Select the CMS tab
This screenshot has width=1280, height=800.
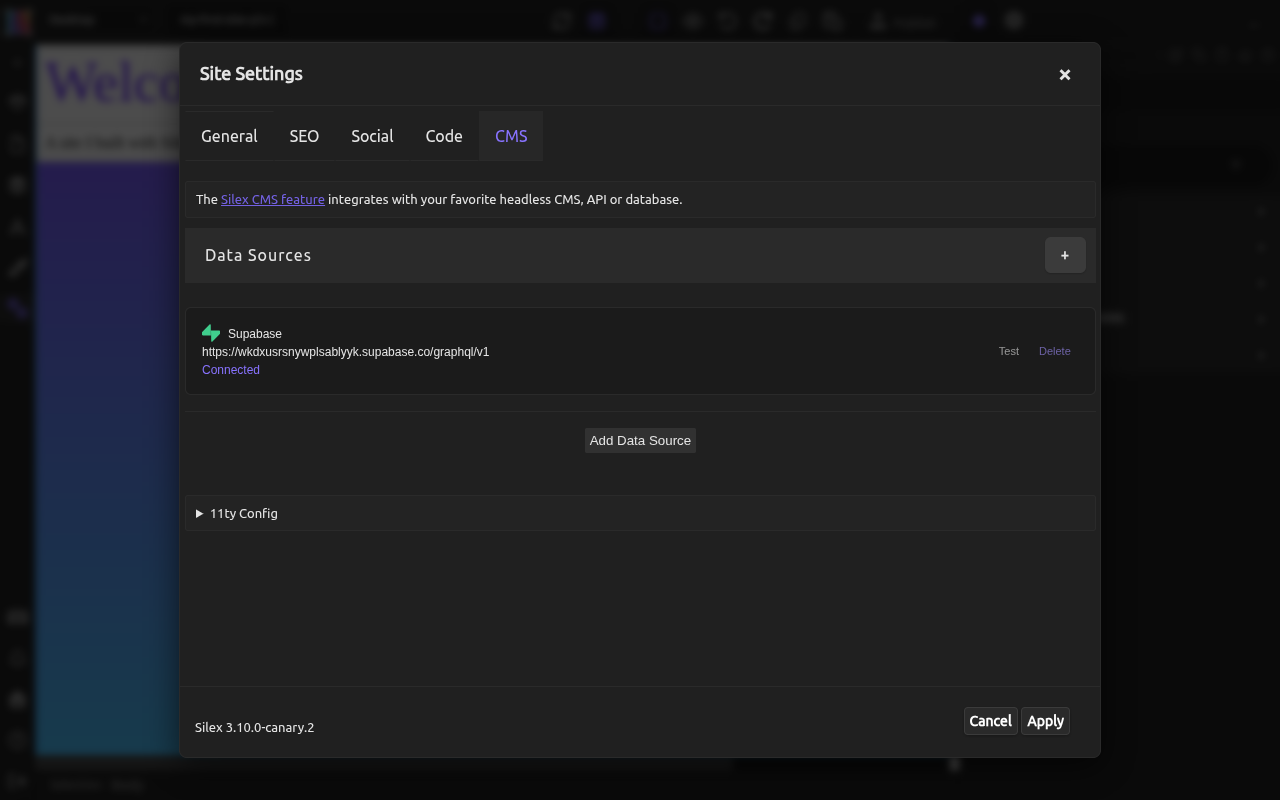click(x=511, y=136)
